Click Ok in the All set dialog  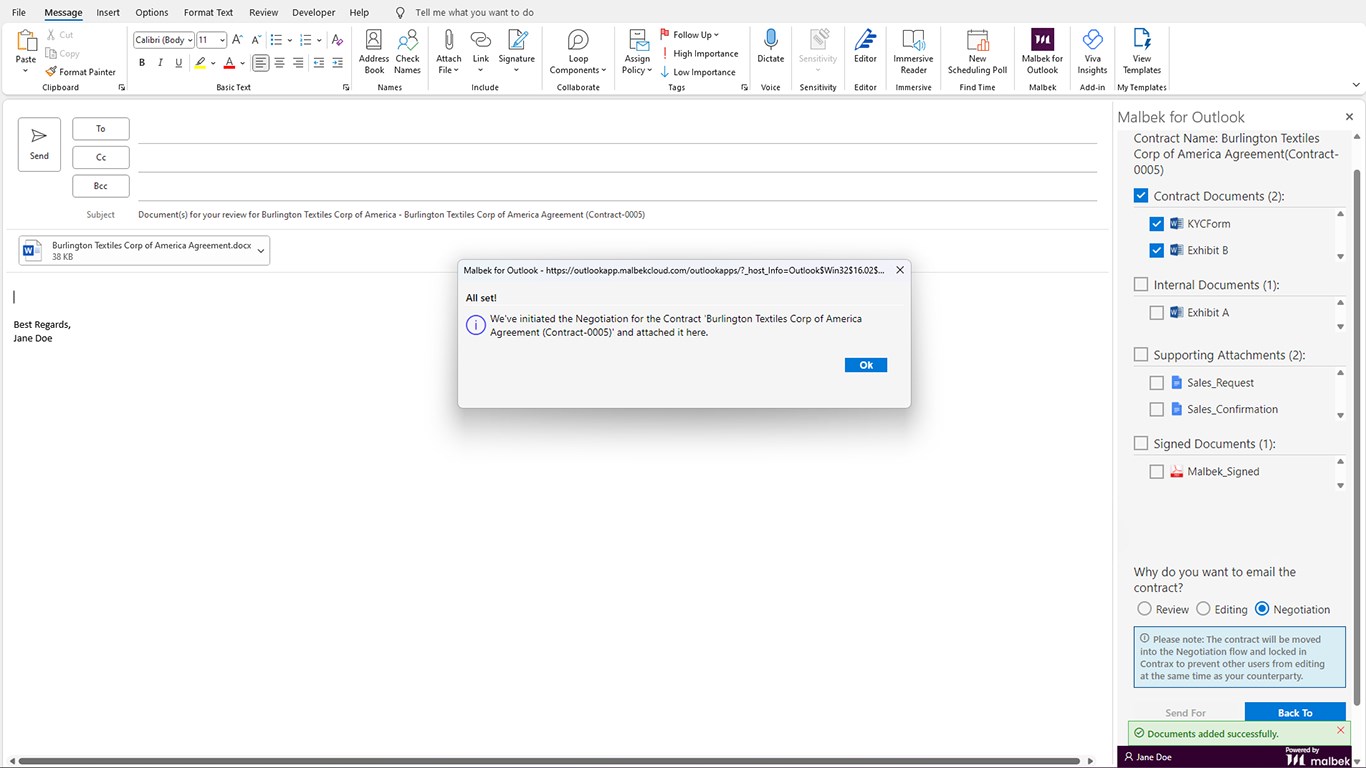[866, 365]
